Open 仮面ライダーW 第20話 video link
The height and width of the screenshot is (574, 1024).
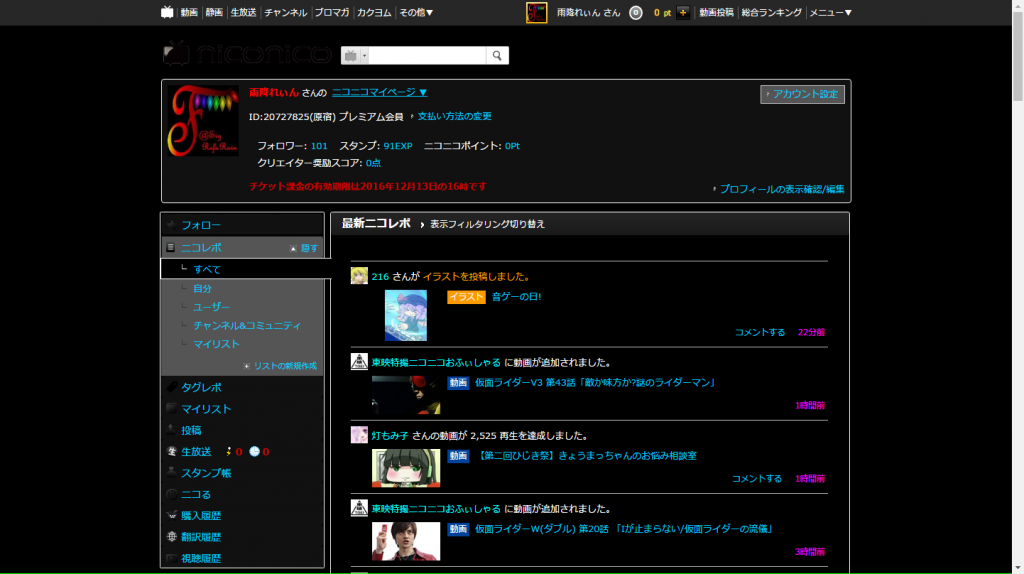pos(624,529)
